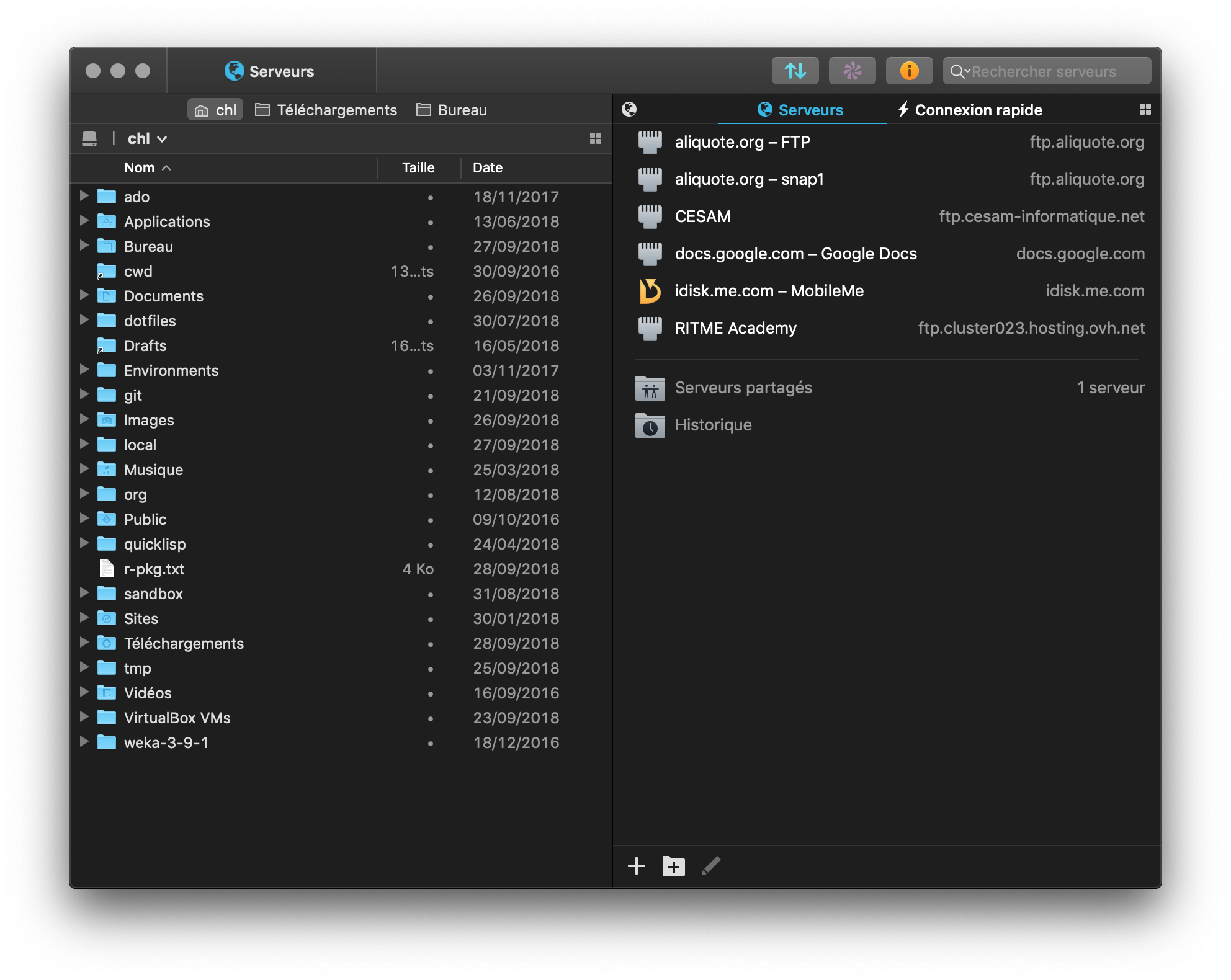This screenshot has width=1231, height=980.
Task: Click the transfers arrows toolbar button
Action: point(795,71)
